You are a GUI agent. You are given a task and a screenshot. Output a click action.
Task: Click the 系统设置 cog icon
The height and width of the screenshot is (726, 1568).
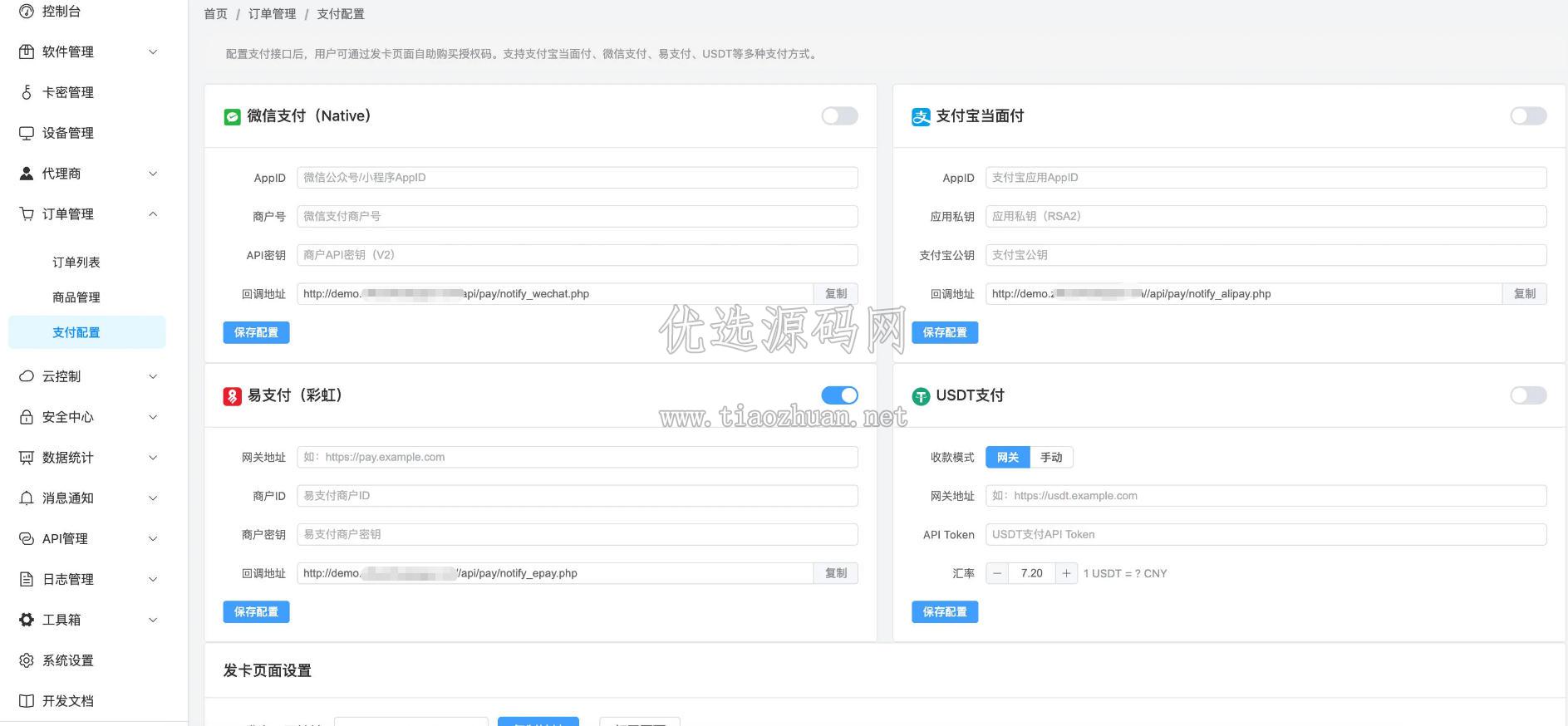[27, 660]
